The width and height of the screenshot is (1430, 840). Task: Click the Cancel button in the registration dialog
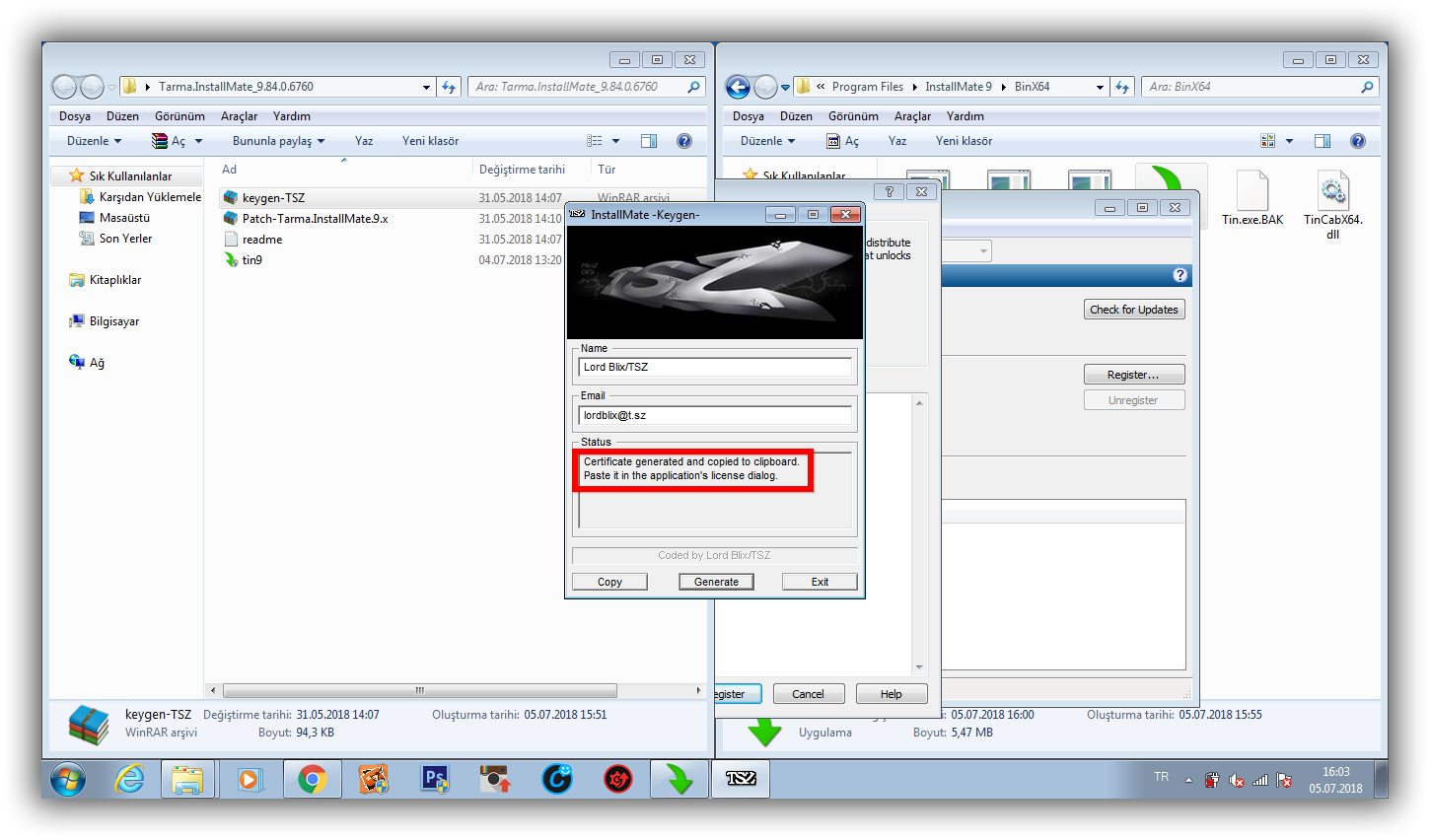click(809, 694)
